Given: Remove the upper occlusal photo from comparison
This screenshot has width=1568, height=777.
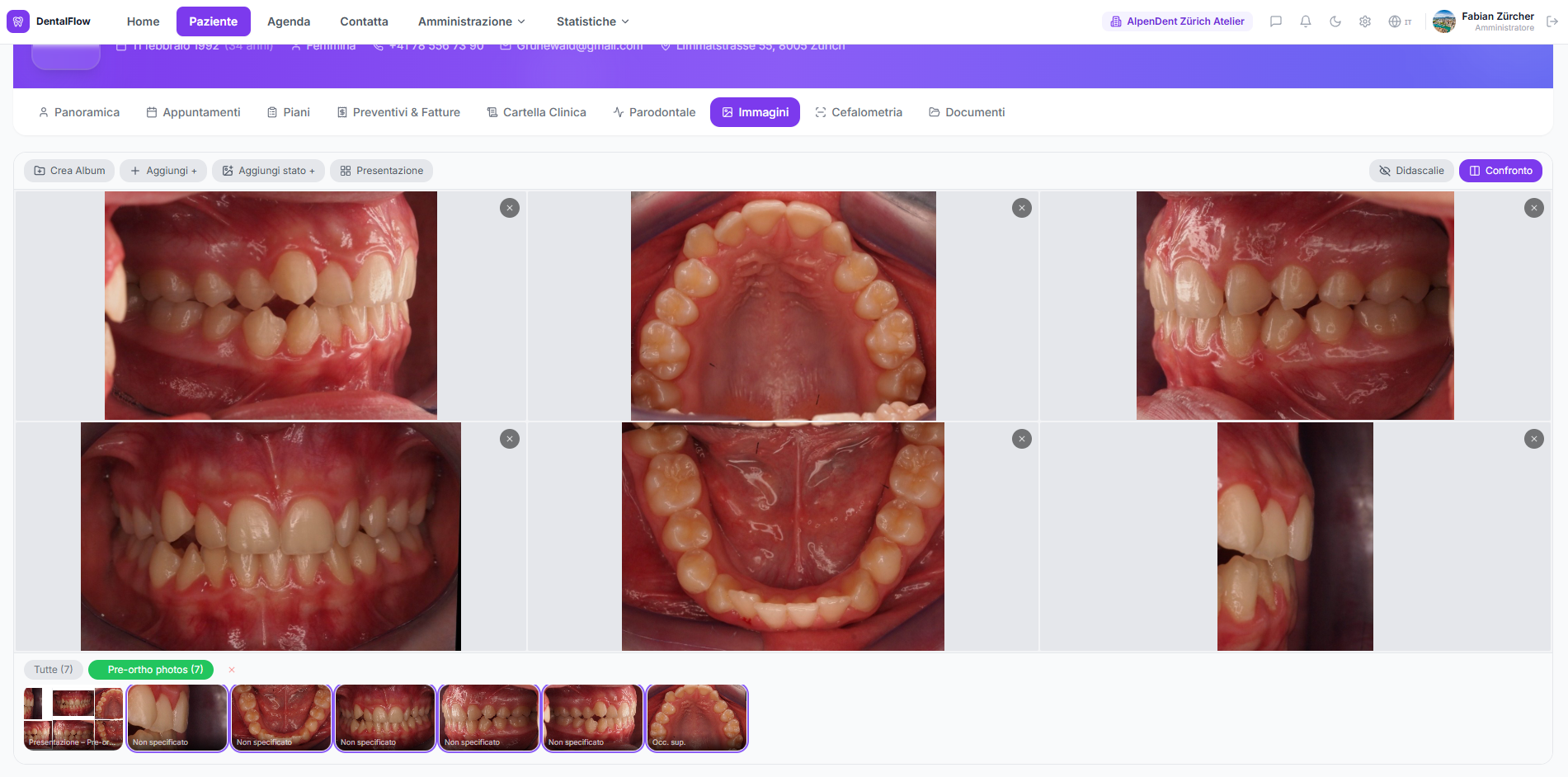Looking at the screenshot, I should (x=1021, y=208).
